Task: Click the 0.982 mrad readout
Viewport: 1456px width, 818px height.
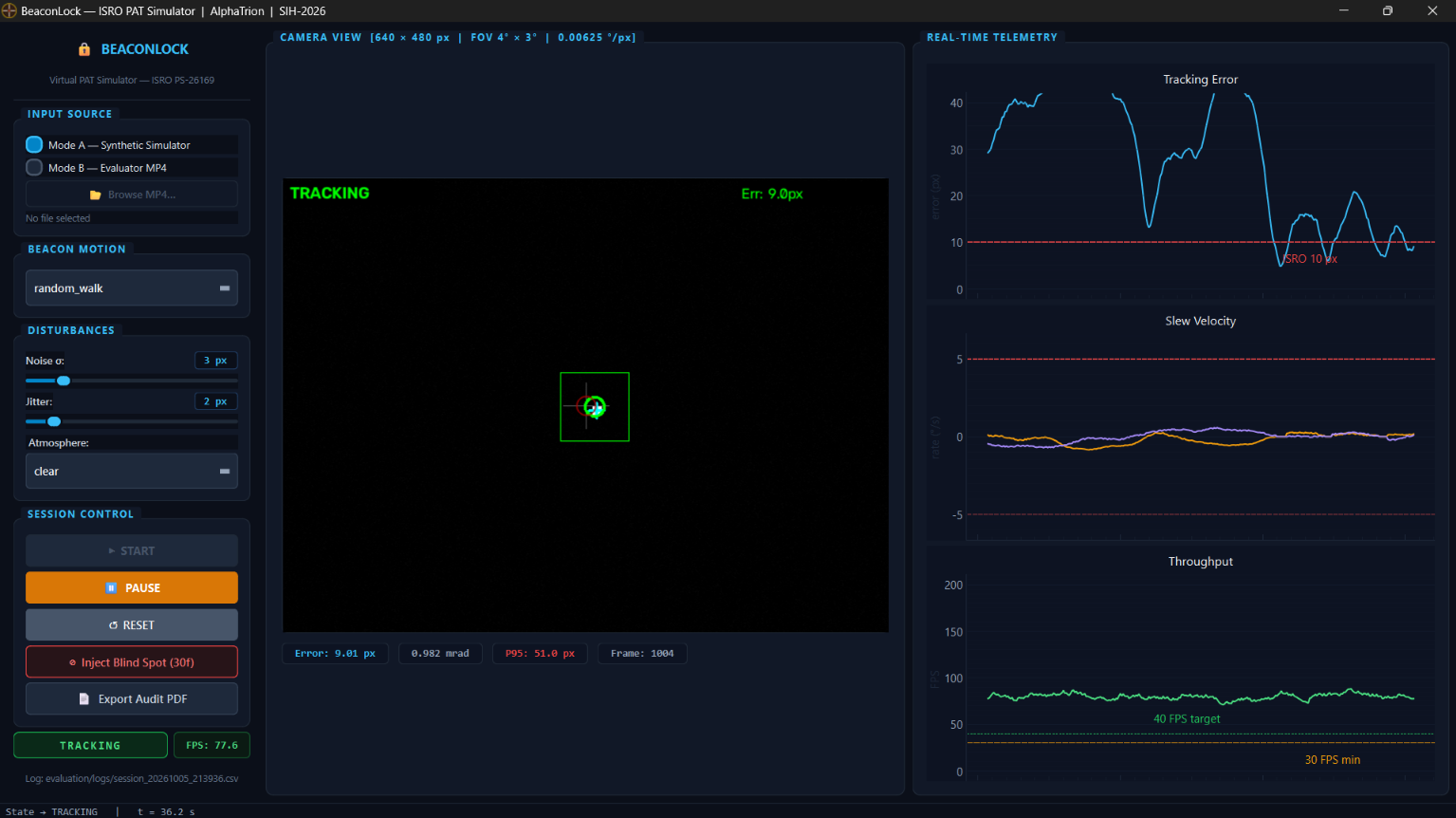Action: pyautogui.click(x=440, y=653)
